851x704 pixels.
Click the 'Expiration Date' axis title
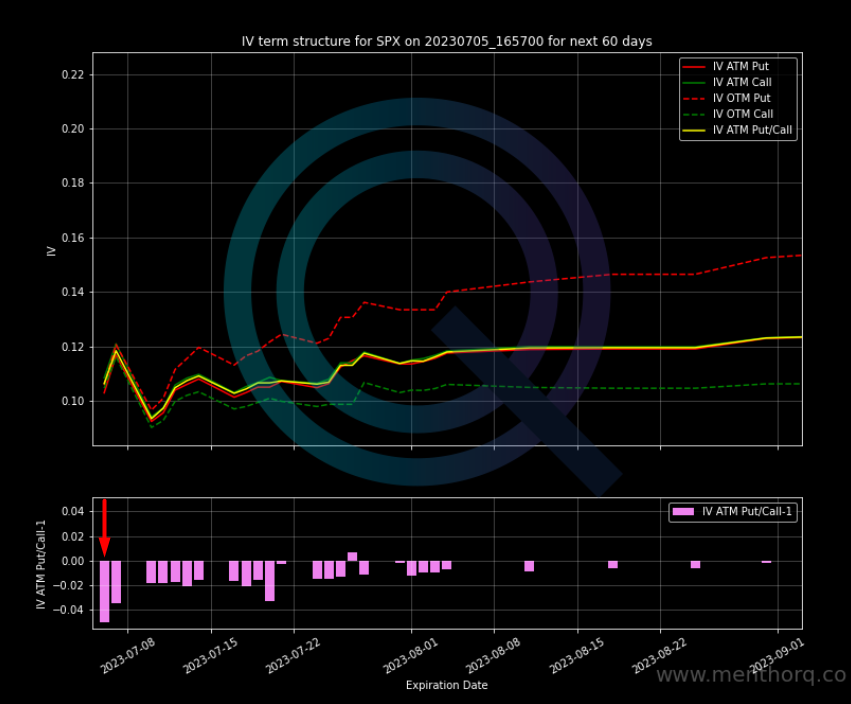(x=447, y=686)
